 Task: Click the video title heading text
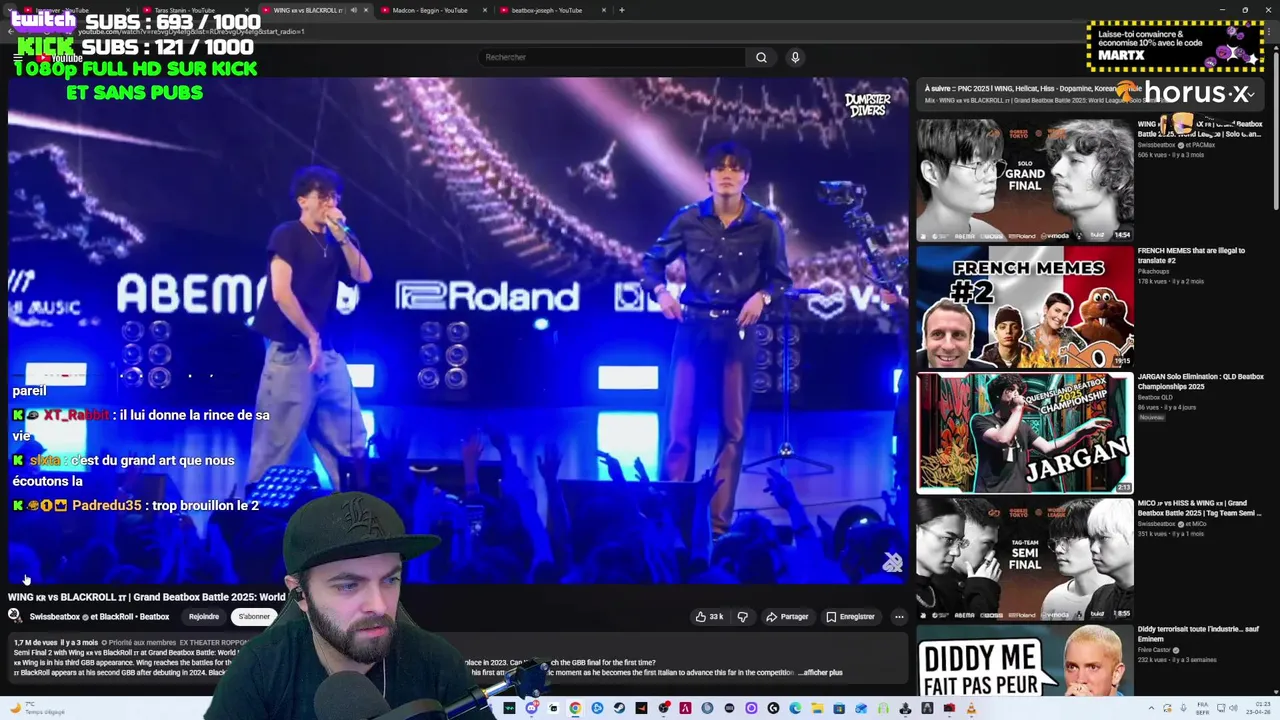point(147,597)
